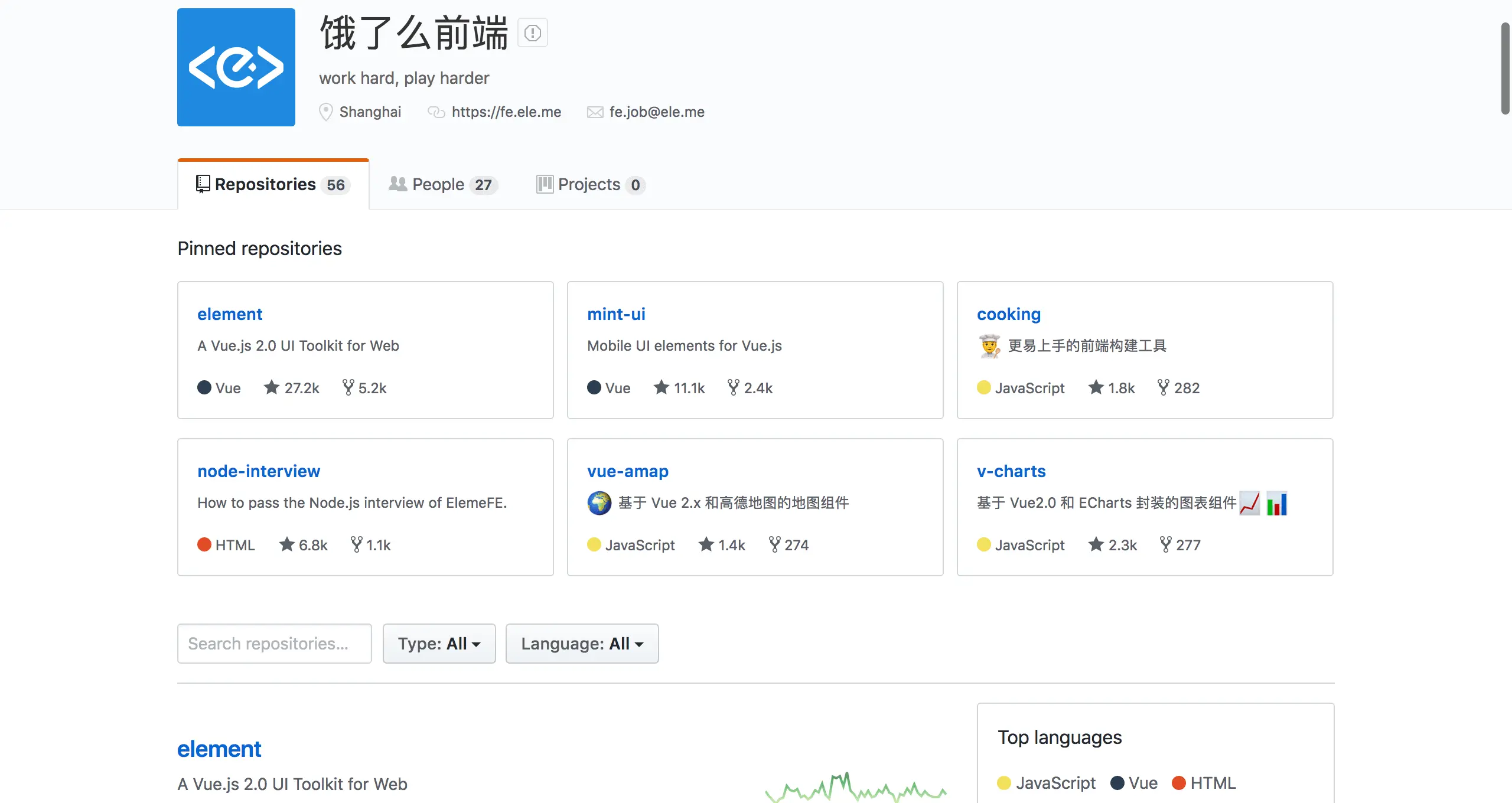The width and height of the screenshot is (1512, 803).
Task: Switch to the Projects tab
Action: pos(590,185)
